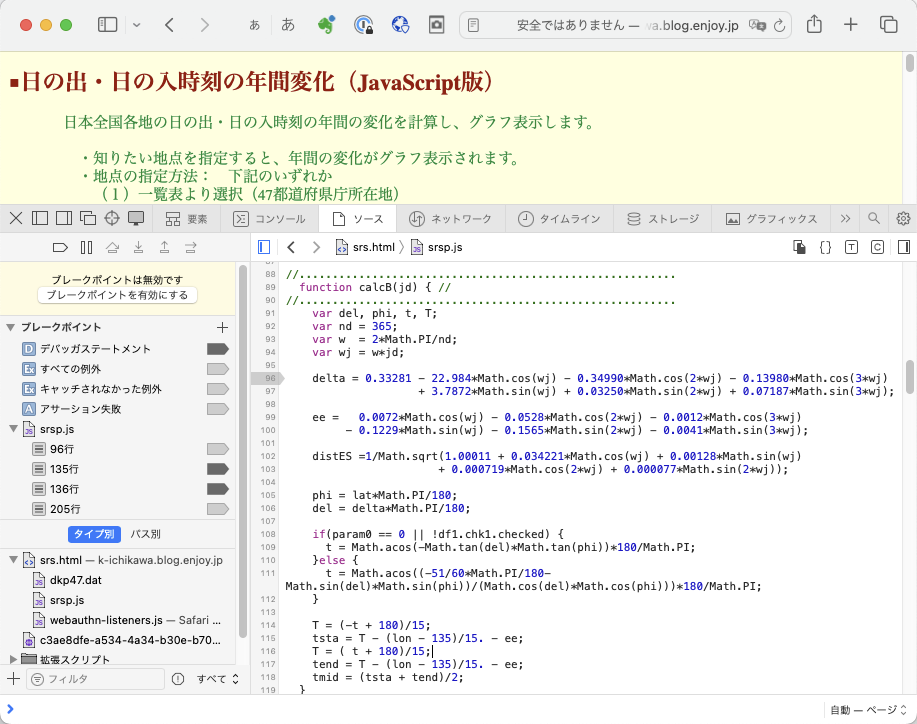Toggle the 96行 breakpoint
The height and width of the screenshot is (724, 917).
click(x=218, y=449)
